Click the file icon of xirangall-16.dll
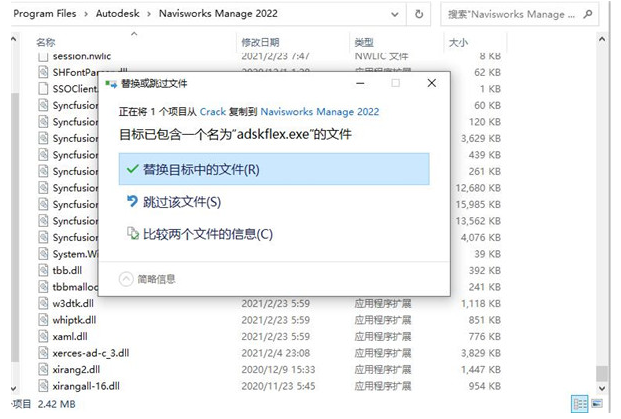 [43, 386]
